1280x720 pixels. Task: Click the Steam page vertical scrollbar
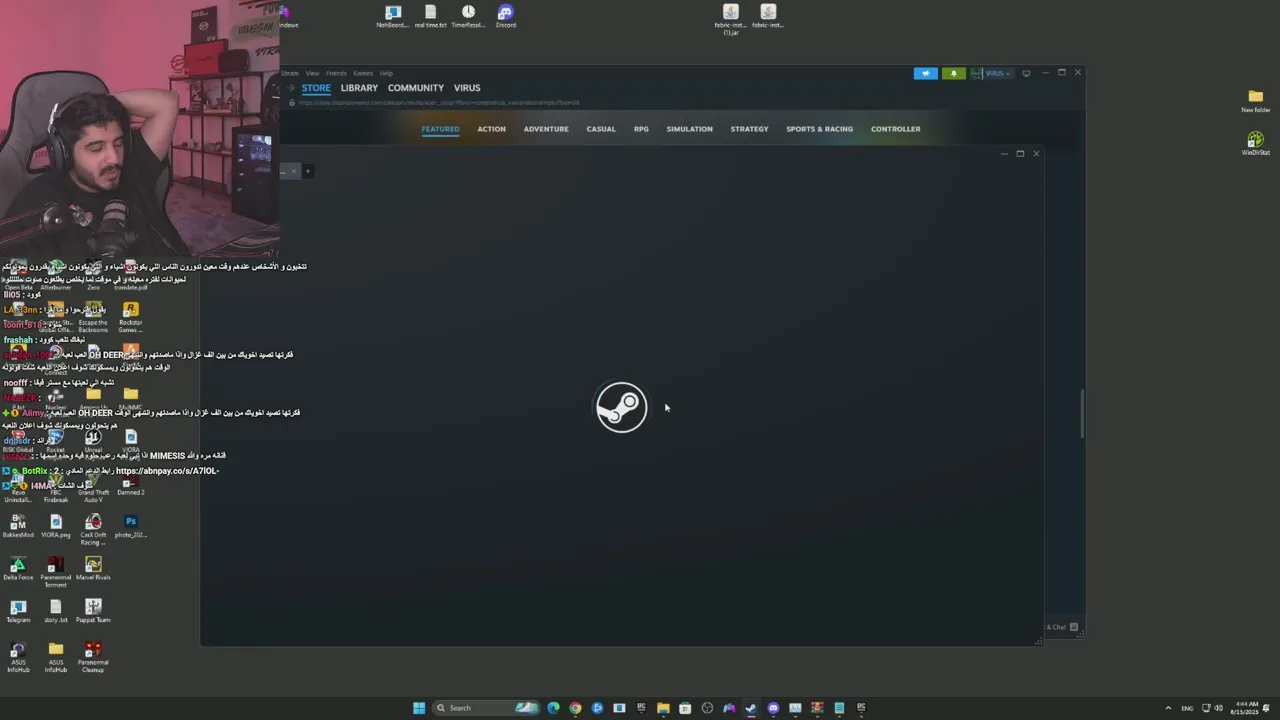(1082, 413)
